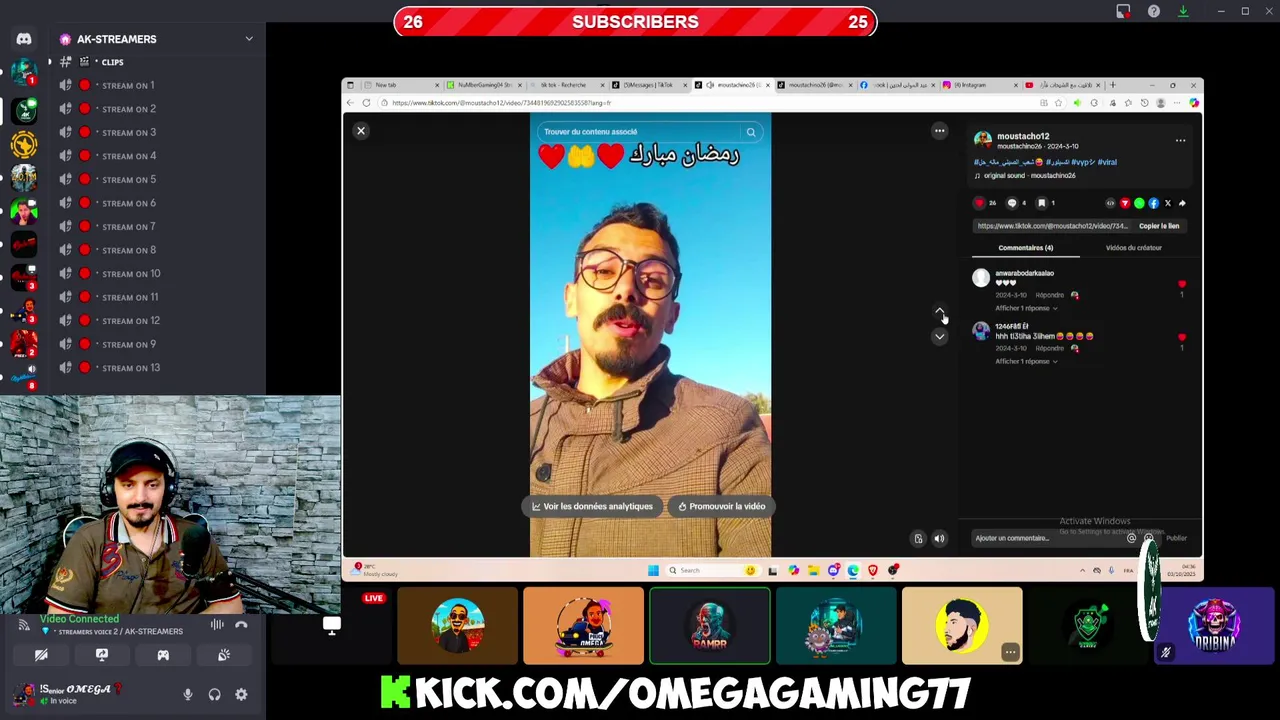Image resolution: width=1280 pixels, height=720 pixels.
Task: Click the shared screen's taskbar Search box
Action: (712, 570)
